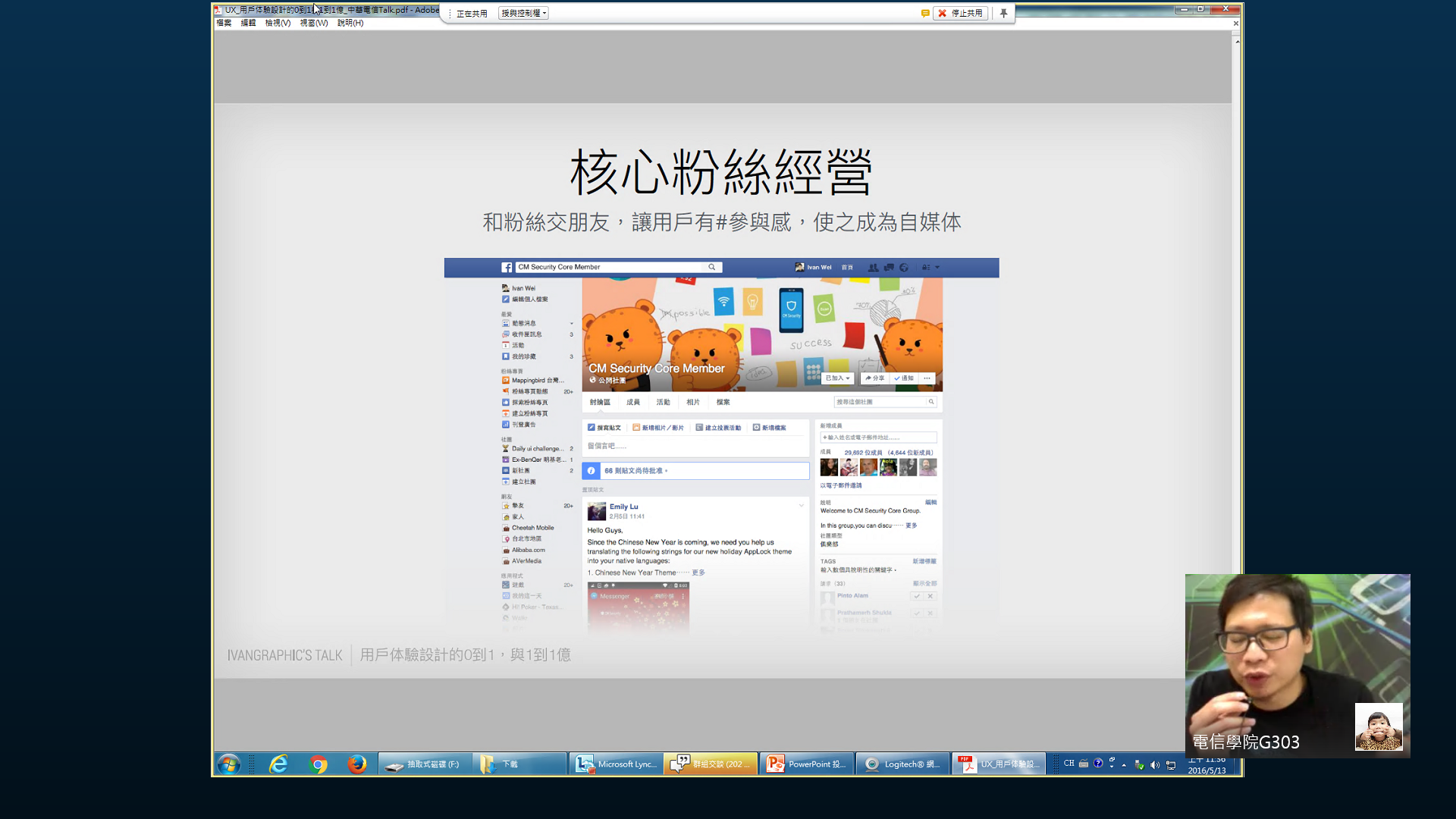This screenshot has width=1456, height=819.
Task: Click the yellow chat bubble icon
Action: [x=925, y=13]
